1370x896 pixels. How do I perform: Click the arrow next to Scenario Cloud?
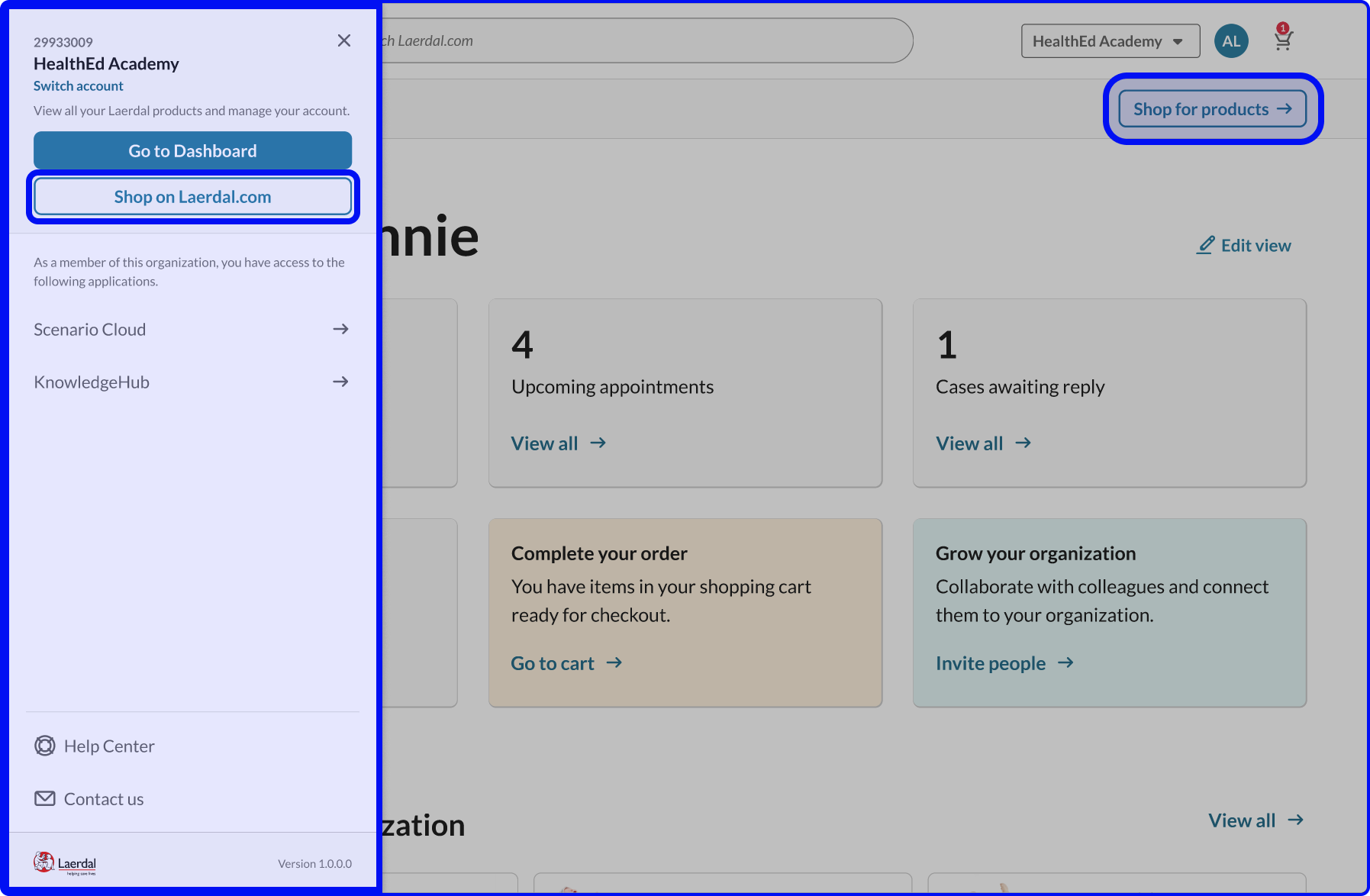pyautogui.click(x=340, y=329)
